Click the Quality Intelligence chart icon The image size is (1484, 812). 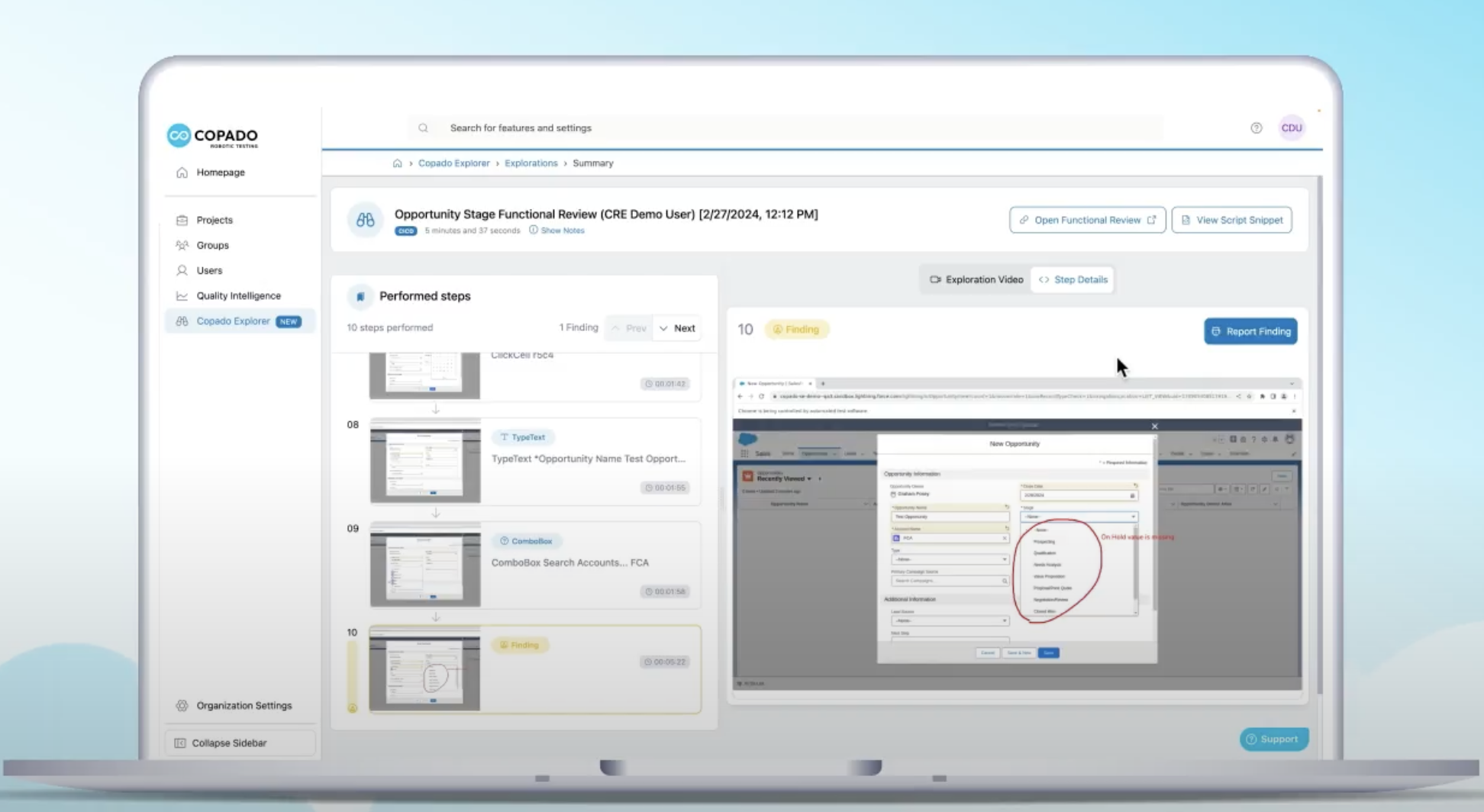[182, 295]
